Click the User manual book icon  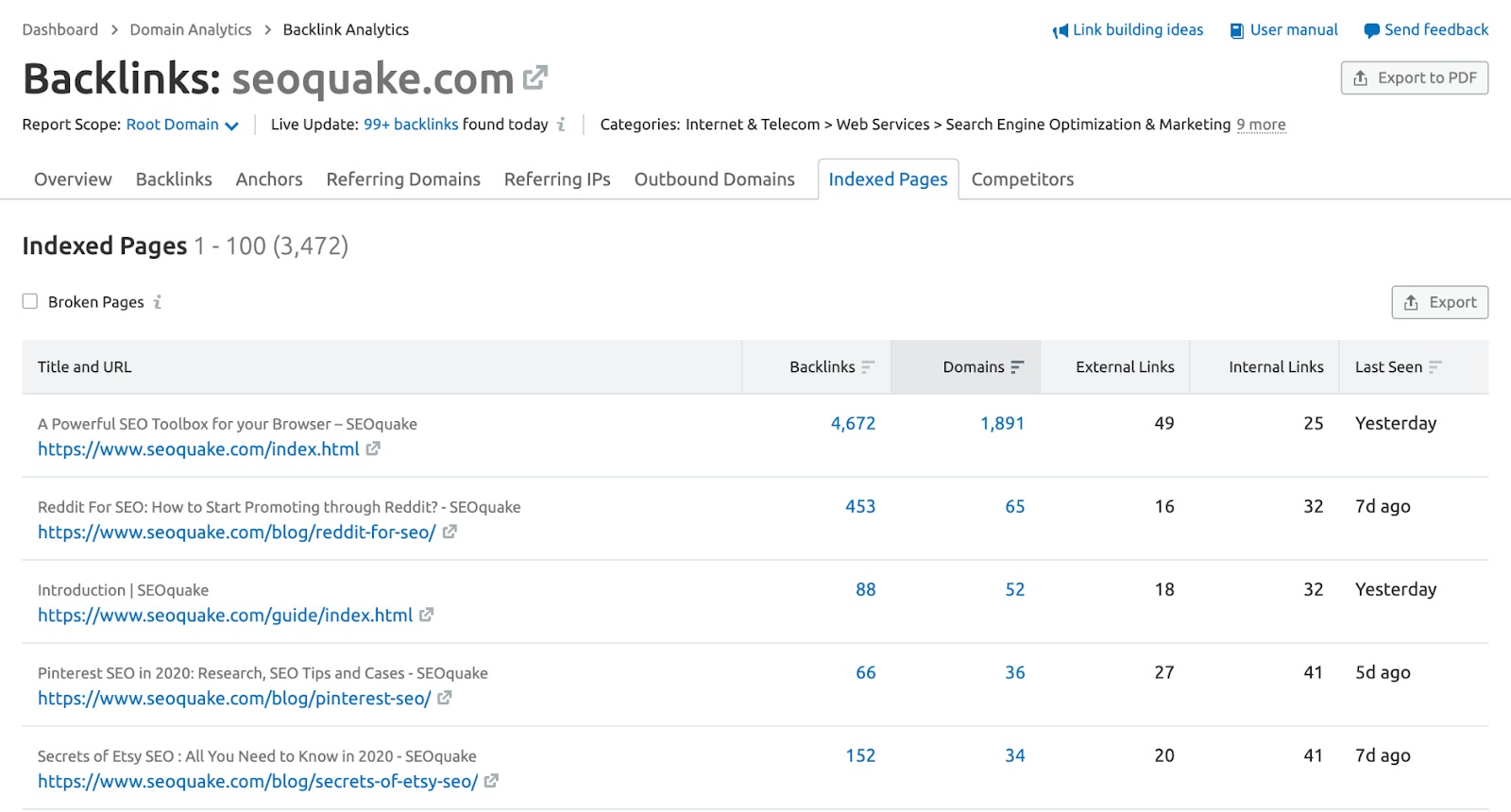point(1236,31)
